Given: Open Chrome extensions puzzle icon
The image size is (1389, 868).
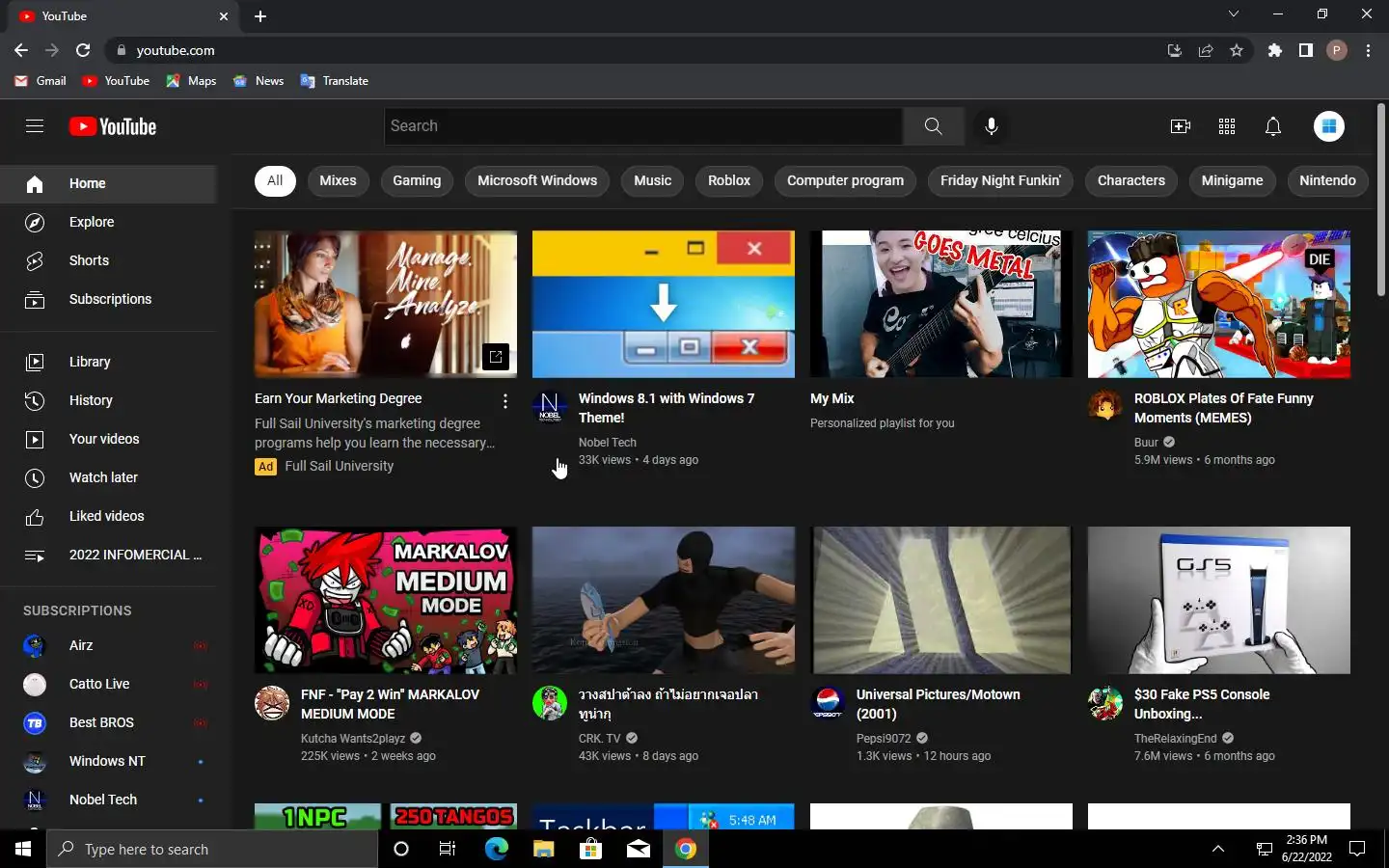Looking at the screenshot, I should tap(1275, 50).
